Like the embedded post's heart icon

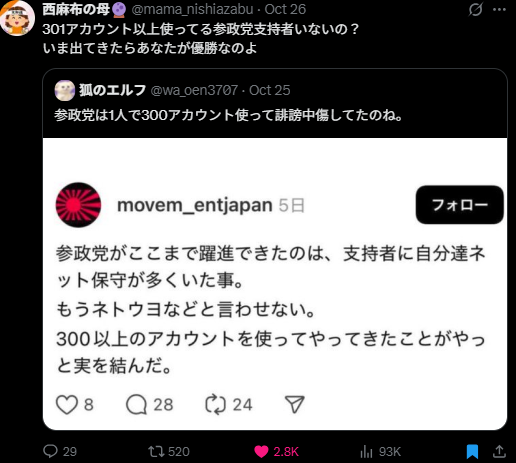click(x=67, y=405)
